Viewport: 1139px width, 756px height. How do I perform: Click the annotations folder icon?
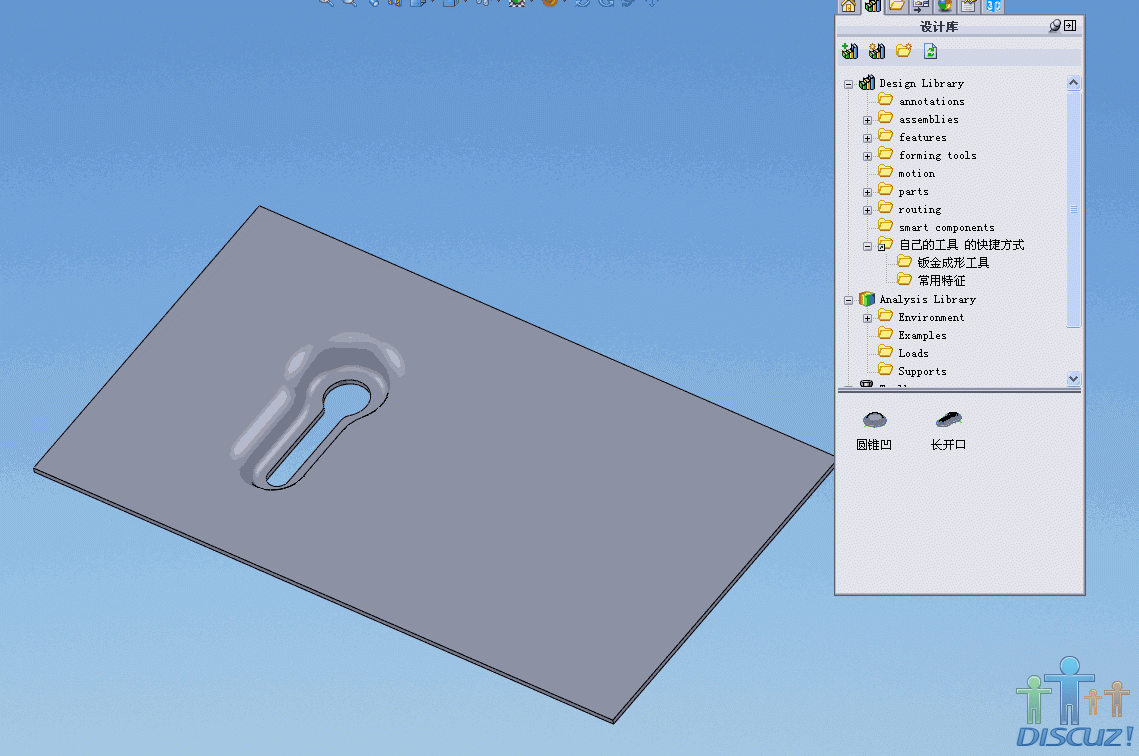click(885, 100)
